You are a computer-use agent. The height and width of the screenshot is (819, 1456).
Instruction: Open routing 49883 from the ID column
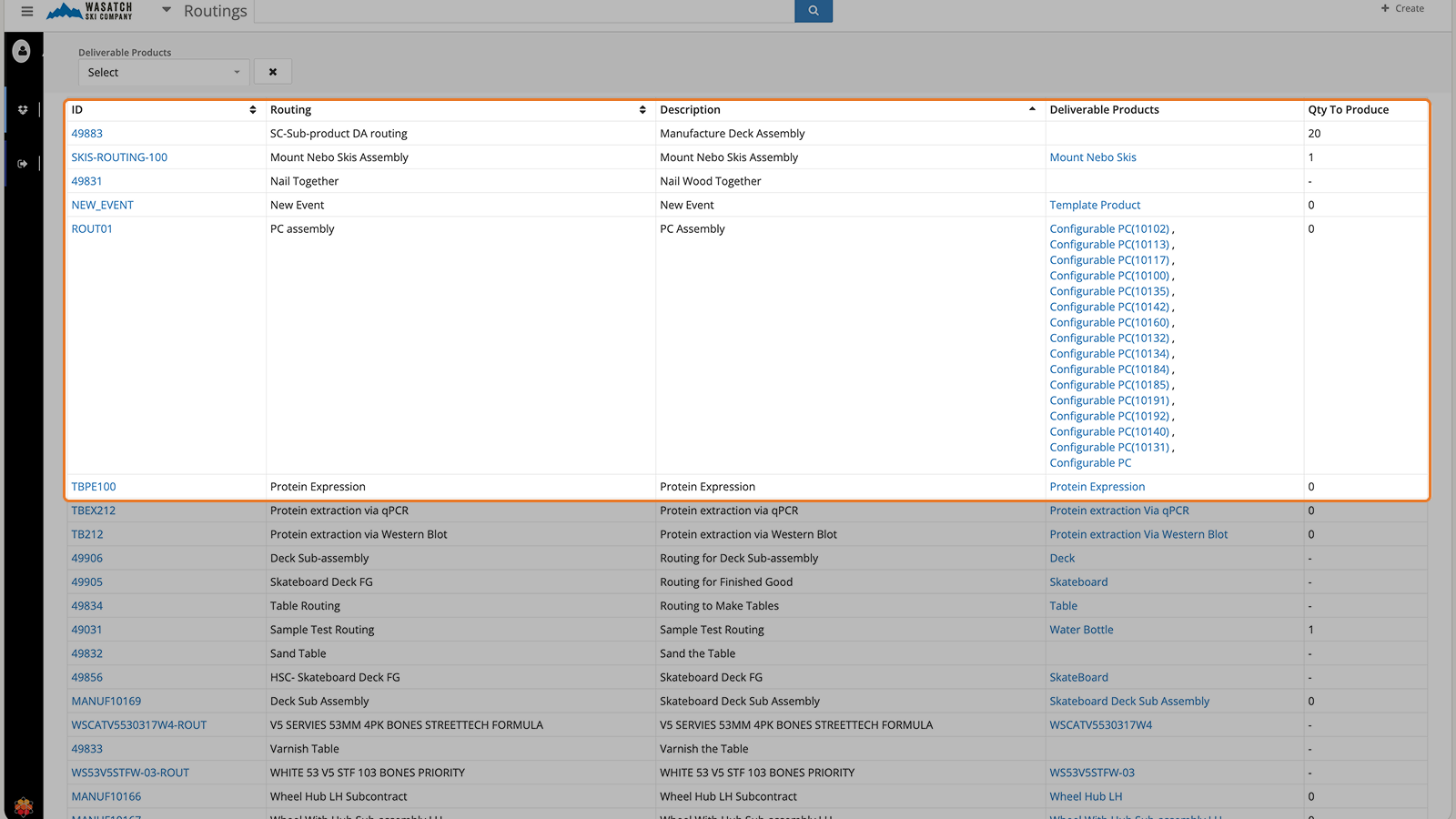pyautogui.click(x=87, y=133)
